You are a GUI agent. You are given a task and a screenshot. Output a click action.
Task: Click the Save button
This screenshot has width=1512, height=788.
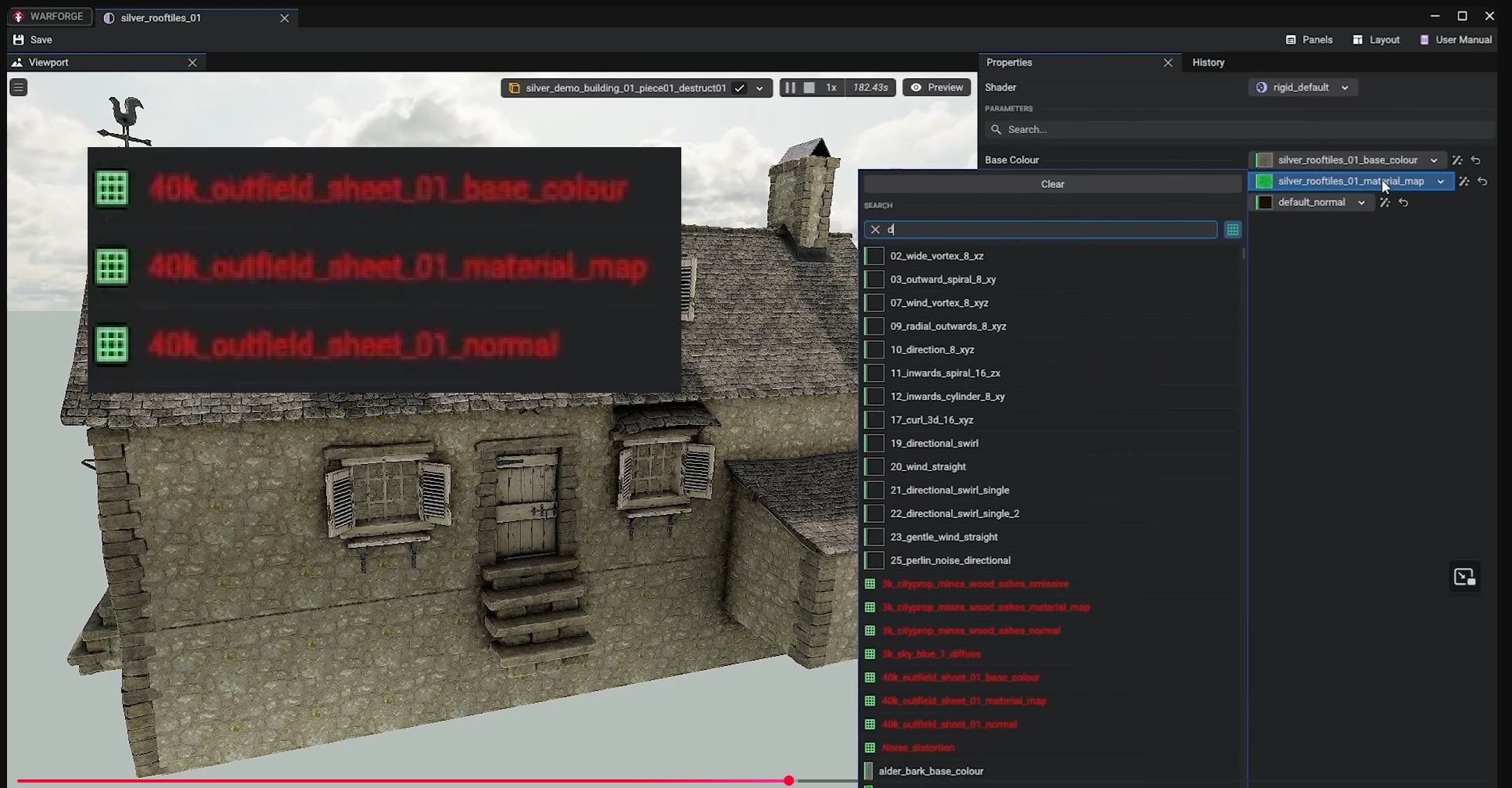(33, 40)
